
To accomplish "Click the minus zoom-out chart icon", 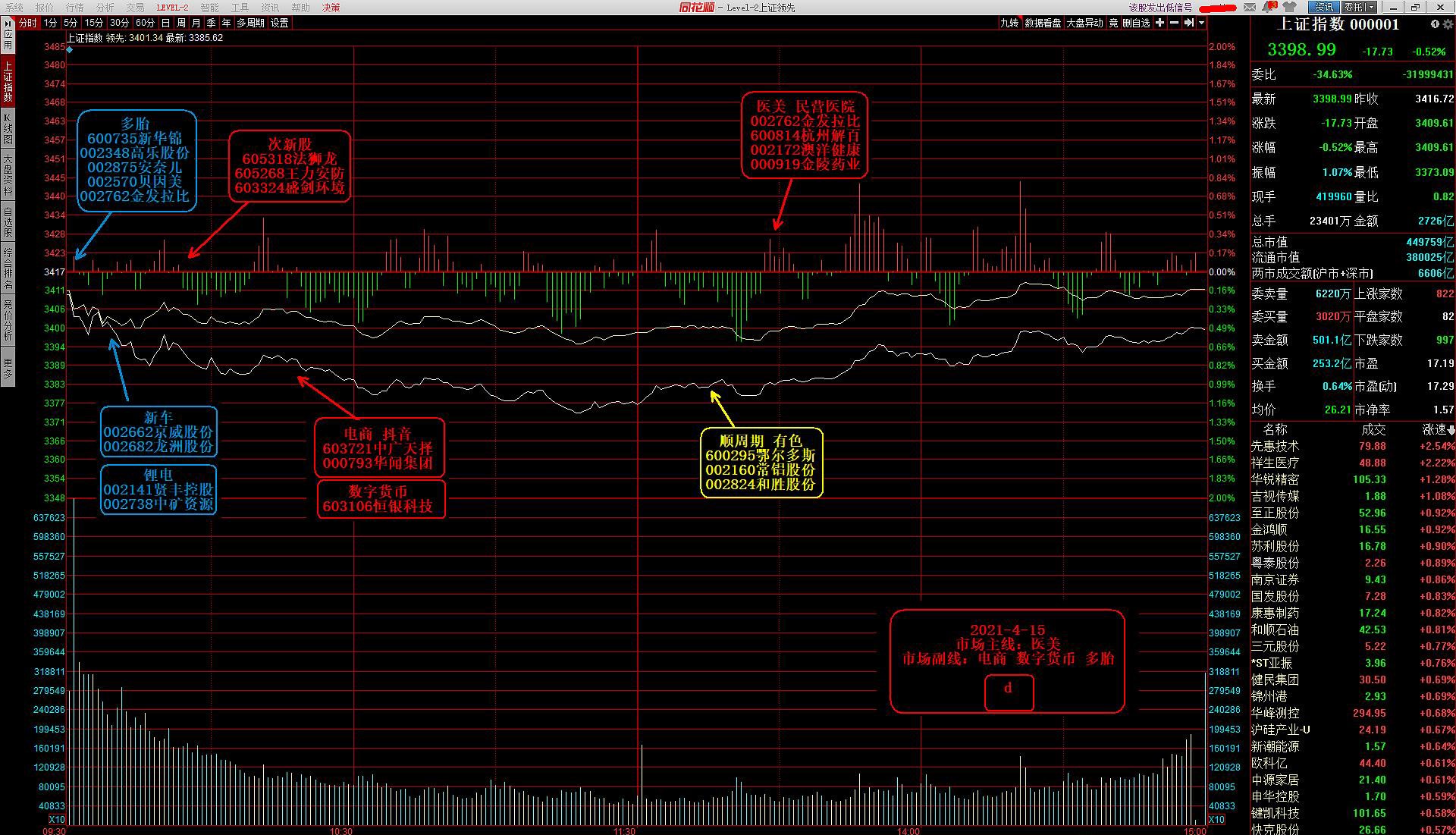I will tap(1174, 23).
